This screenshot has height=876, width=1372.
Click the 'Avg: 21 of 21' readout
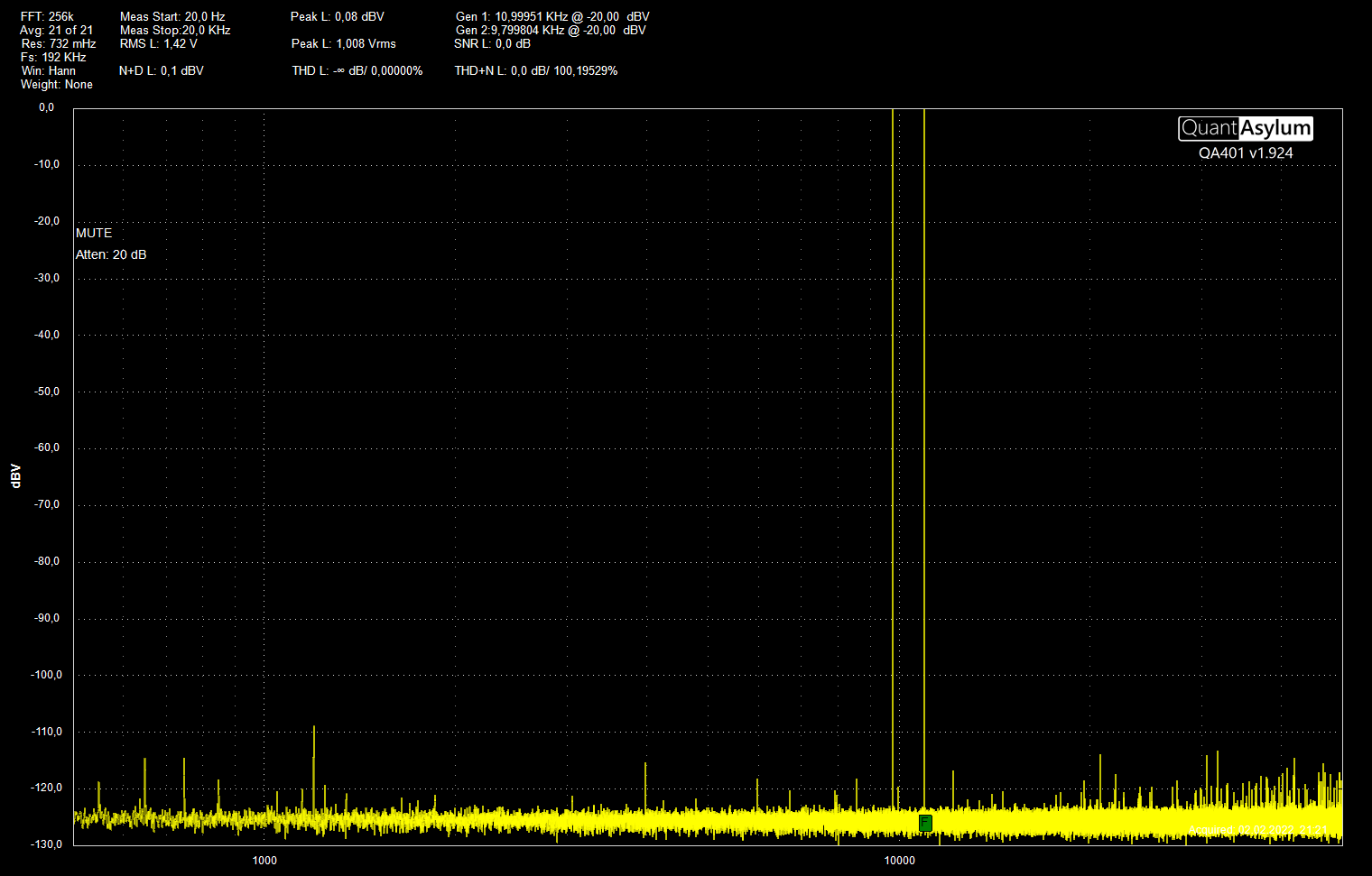tap(56, 30)
